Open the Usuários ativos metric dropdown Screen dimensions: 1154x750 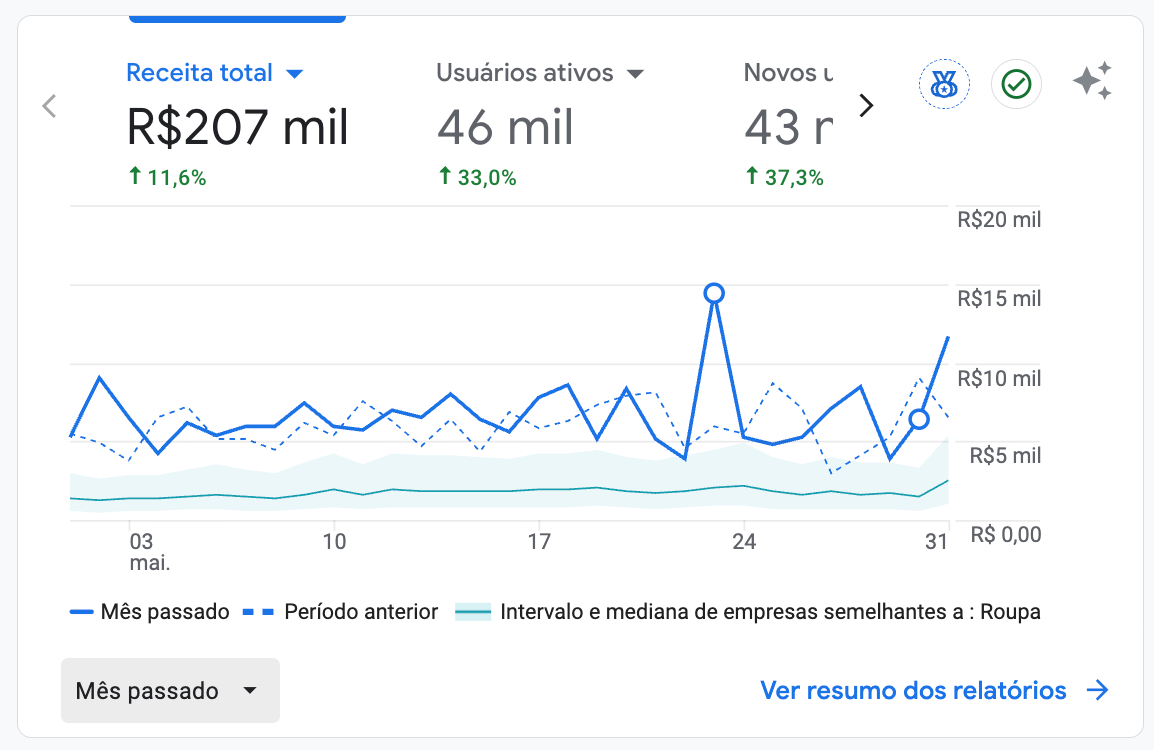[x=635, y=74]
